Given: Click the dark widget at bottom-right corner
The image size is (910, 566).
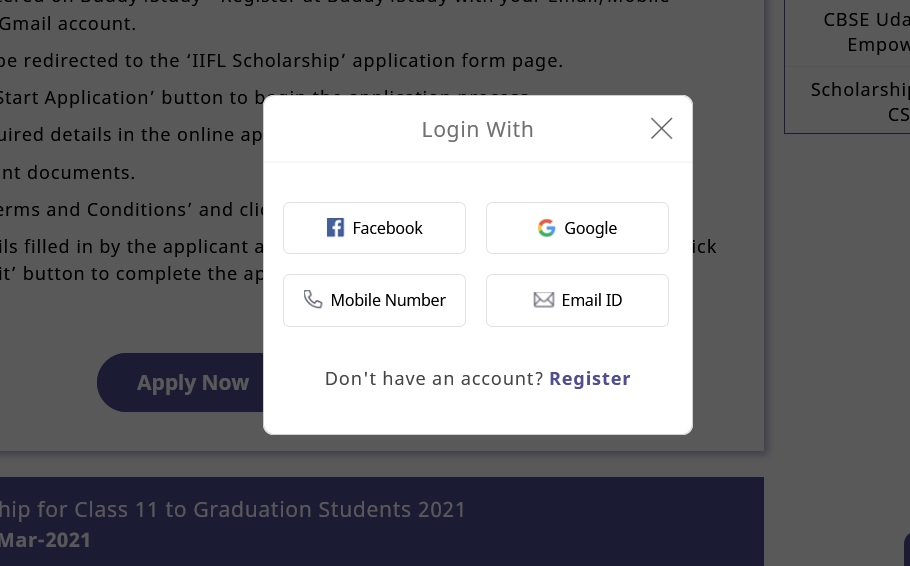Looking at the screenshot, I should pos(904,548).
